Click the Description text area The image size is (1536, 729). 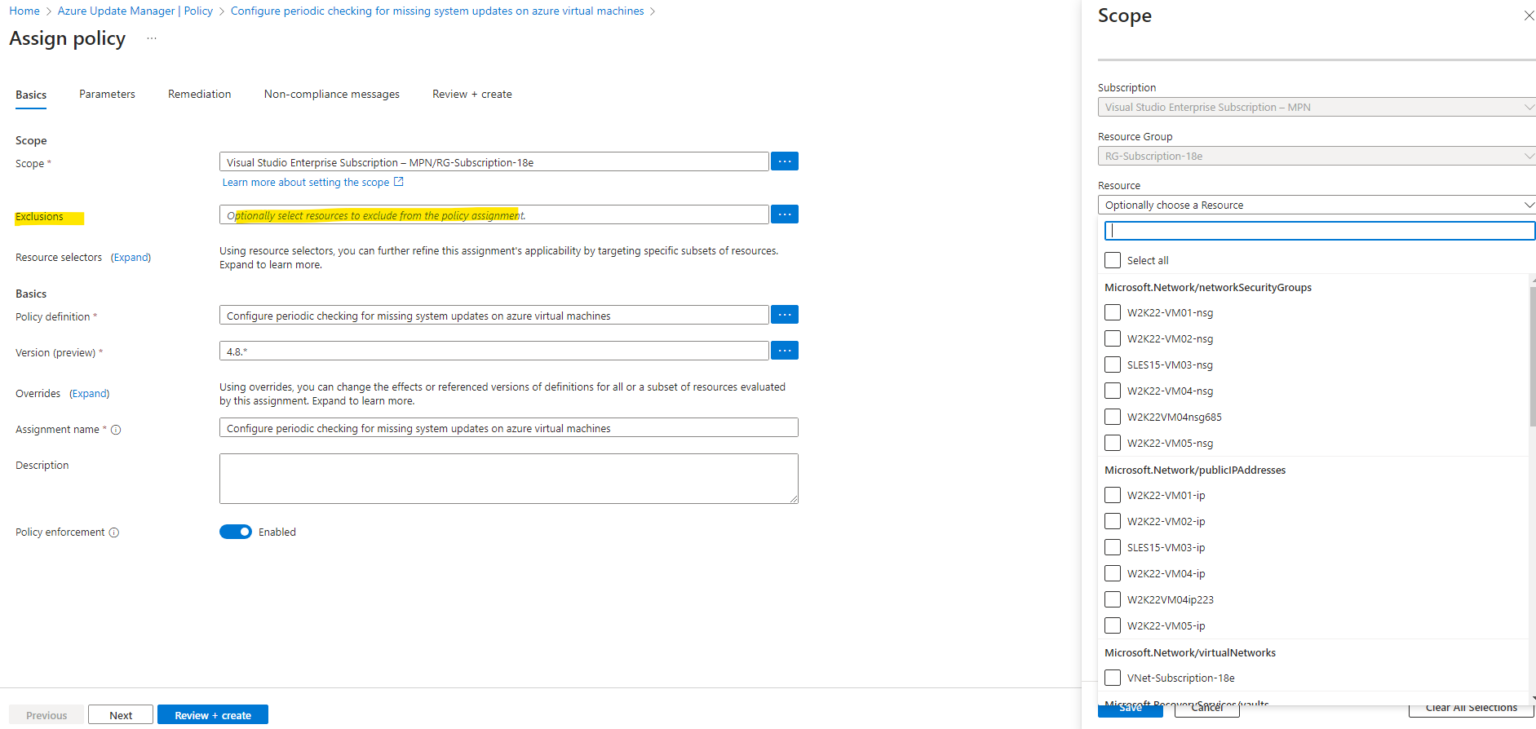pos(509,479)
